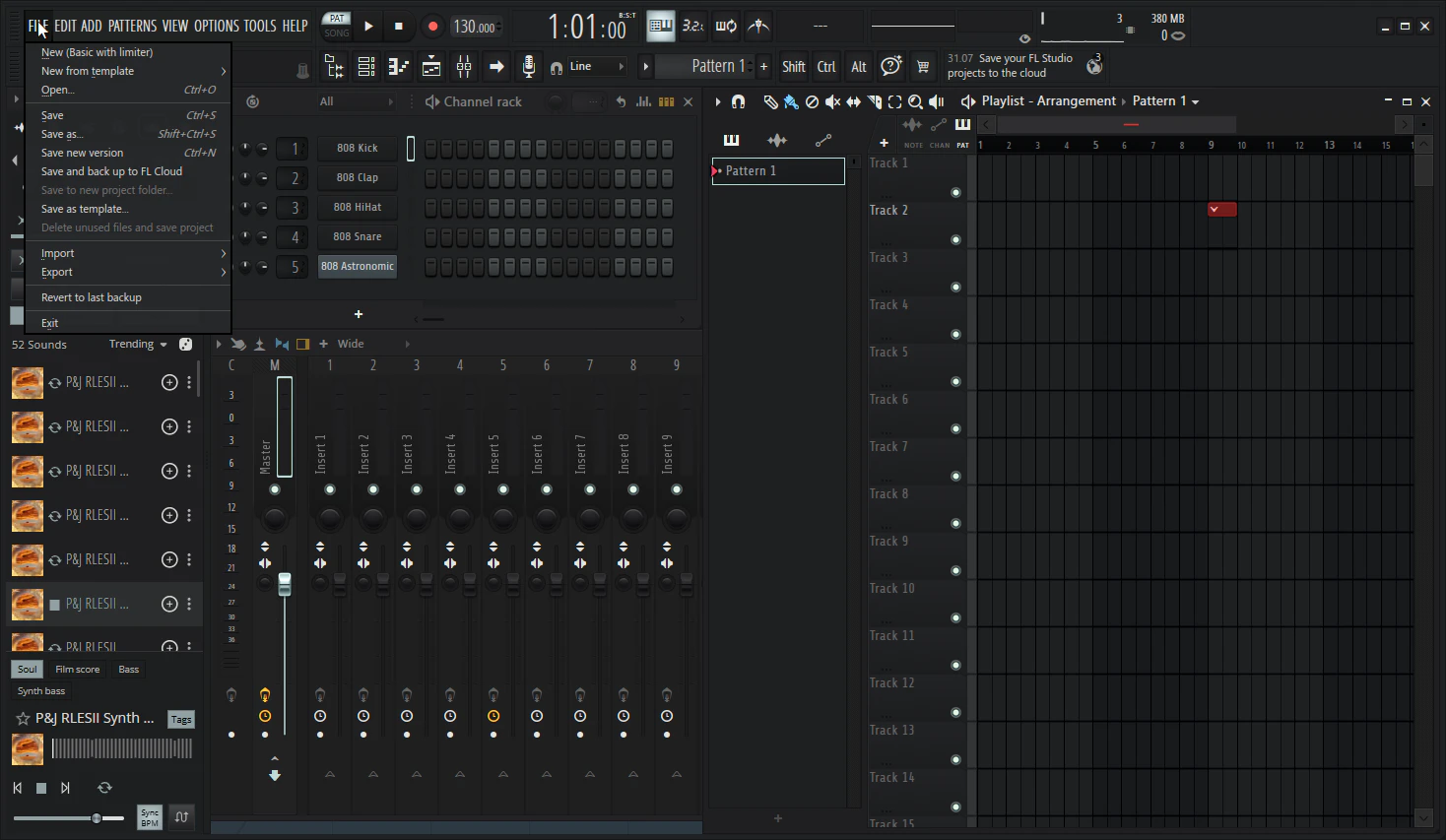Viewport: 1446px width, 840px height.
Task: Click Save new version menu entry
Action: tap(128, 154)
